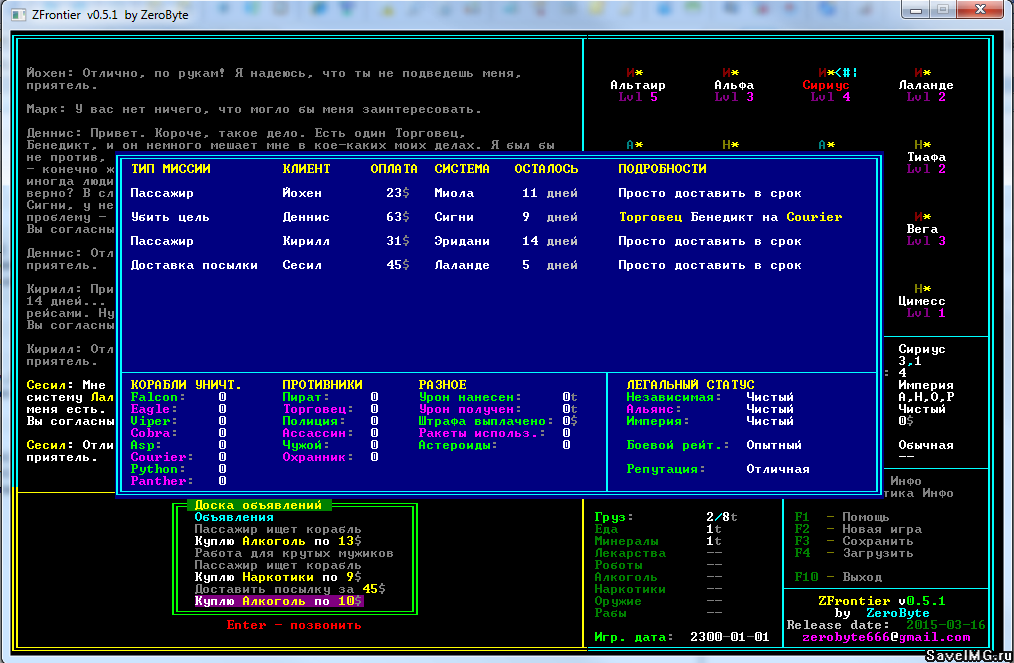The width and height of the screenshot is (1014, 663).
Task: Click the F1 Помощь help option
Action: tap(840, 517)
